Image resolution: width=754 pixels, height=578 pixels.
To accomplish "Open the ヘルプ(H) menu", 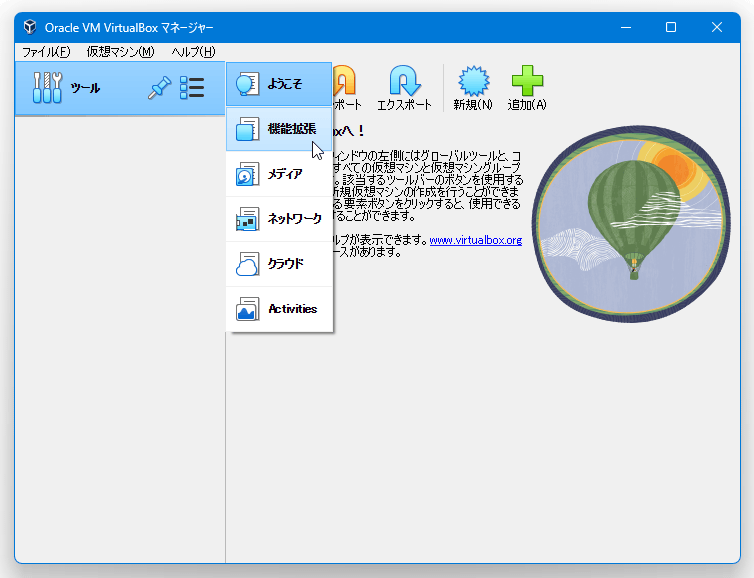I will click(x=193, y=51).
